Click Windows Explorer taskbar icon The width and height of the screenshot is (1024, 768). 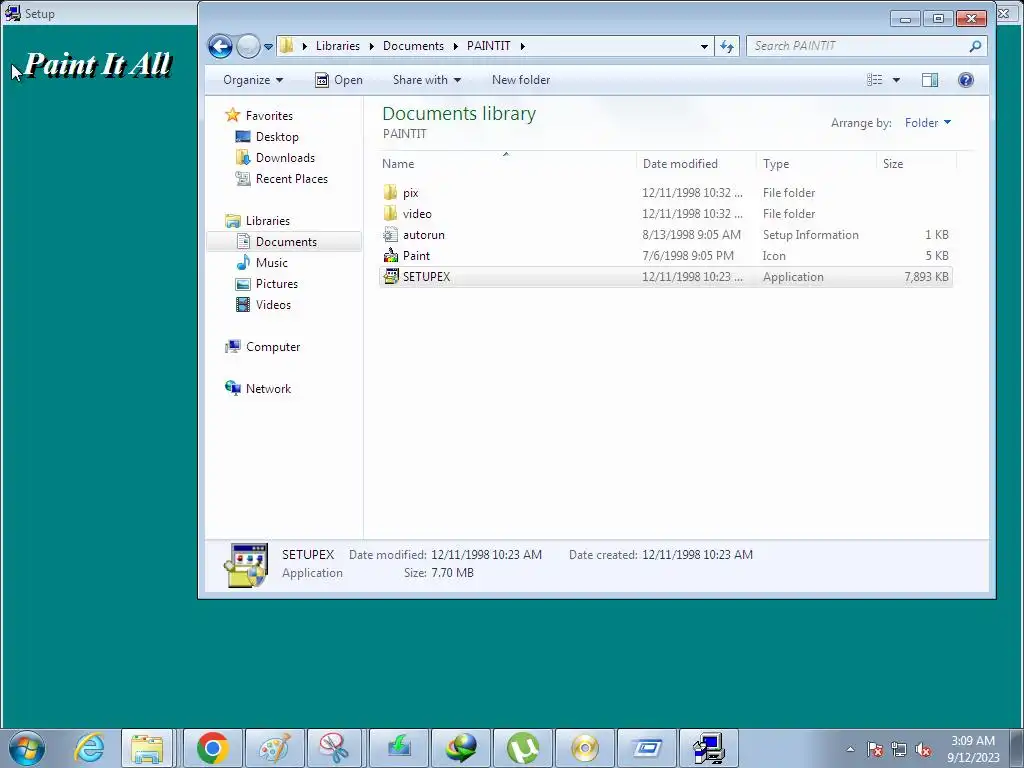click(x=147, y=748)
